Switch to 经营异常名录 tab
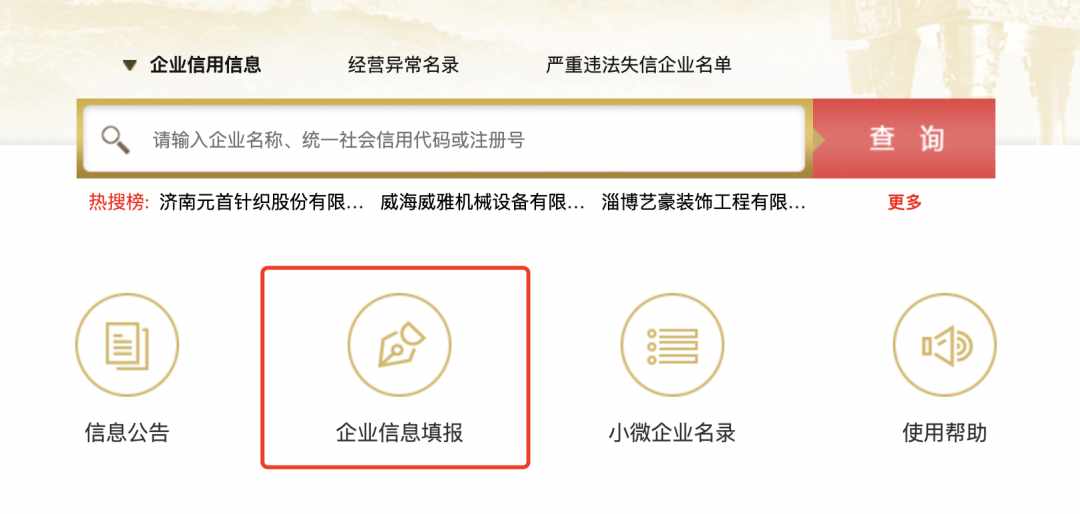The image size is (1080, 514). pos(404,65)
